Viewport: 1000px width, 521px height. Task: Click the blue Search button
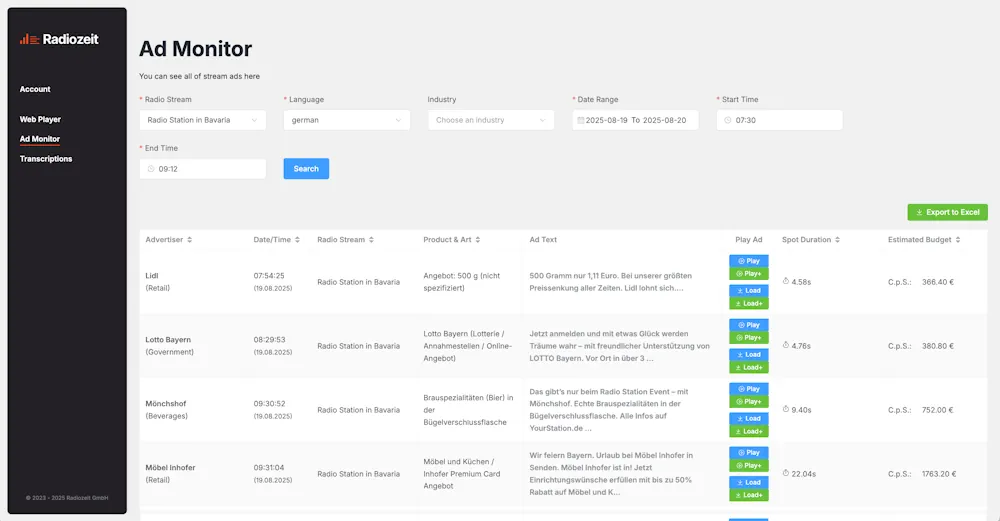coord(306,169)
